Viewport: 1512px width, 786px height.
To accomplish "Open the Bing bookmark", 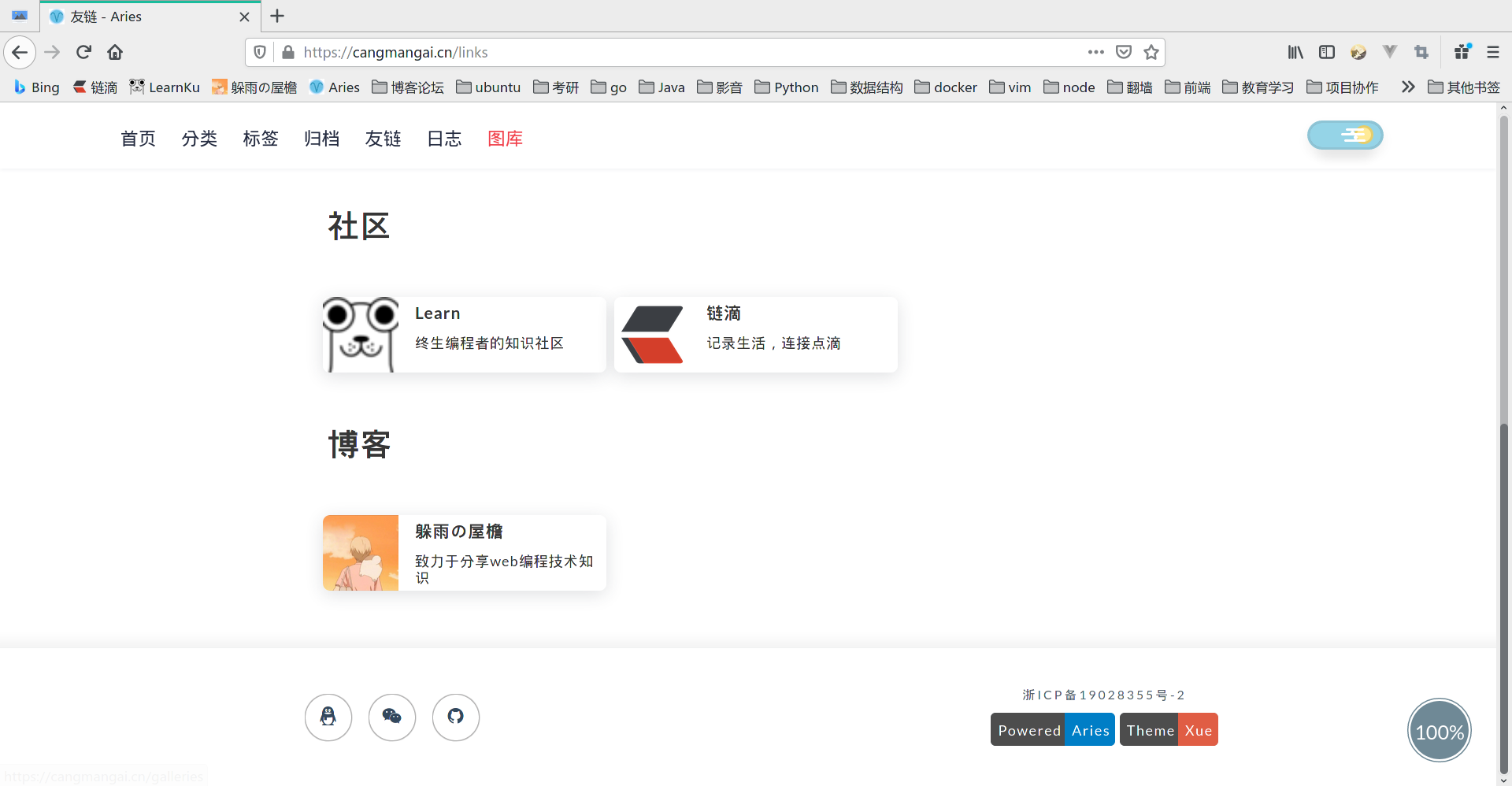I will coord(37,87).
